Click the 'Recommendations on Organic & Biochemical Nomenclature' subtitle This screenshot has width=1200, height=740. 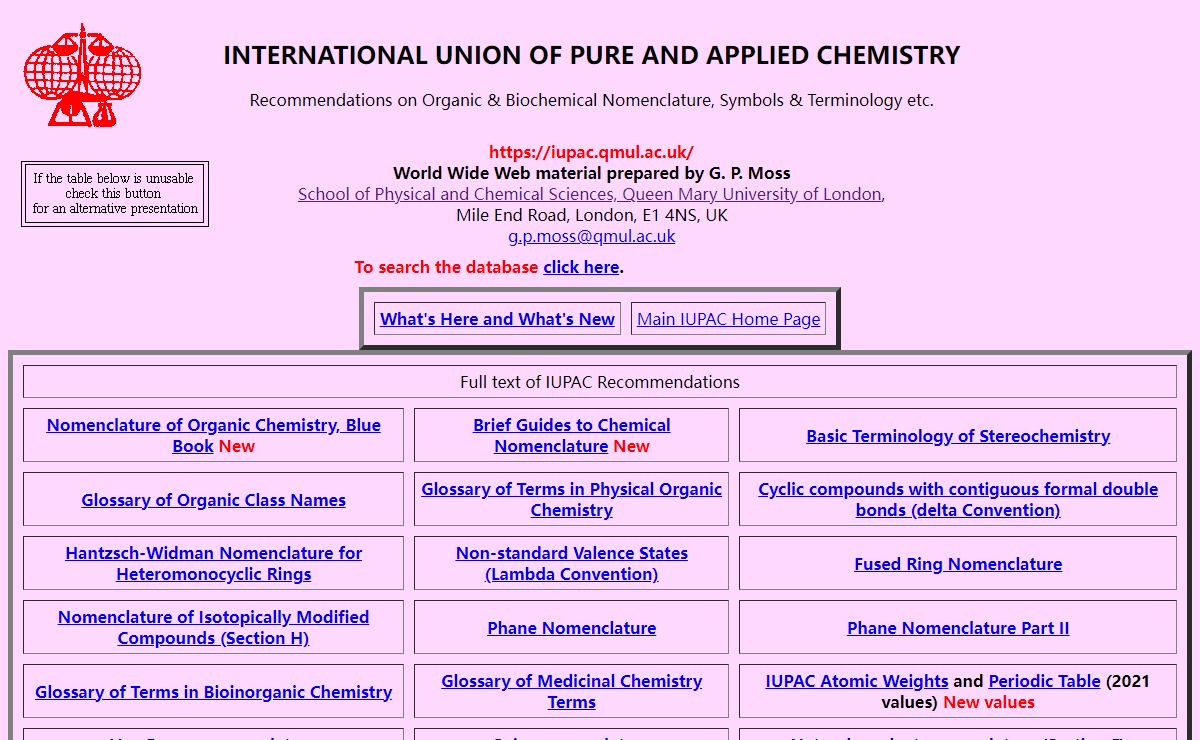coord(591,100)
